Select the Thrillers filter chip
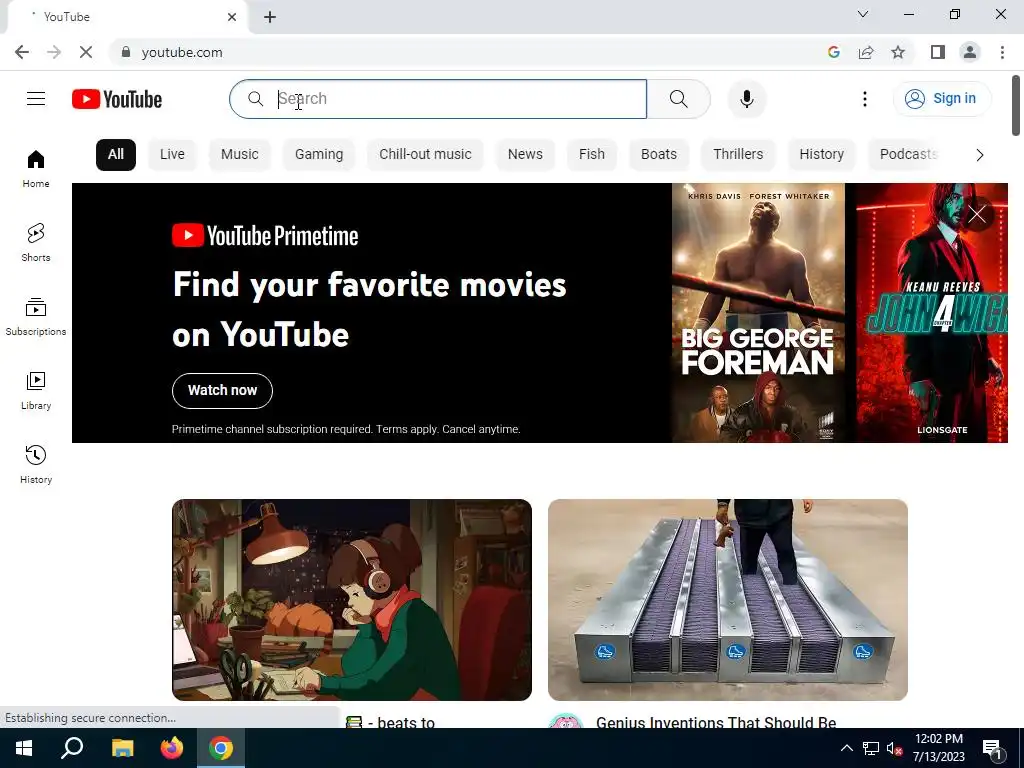Image resolution: width=1024 pixels, height=768 pixels. [x=738, y=155]
